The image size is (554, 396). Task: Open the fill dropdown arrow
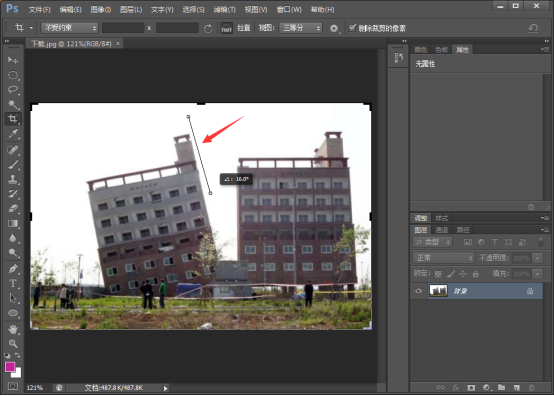(537, 274)
